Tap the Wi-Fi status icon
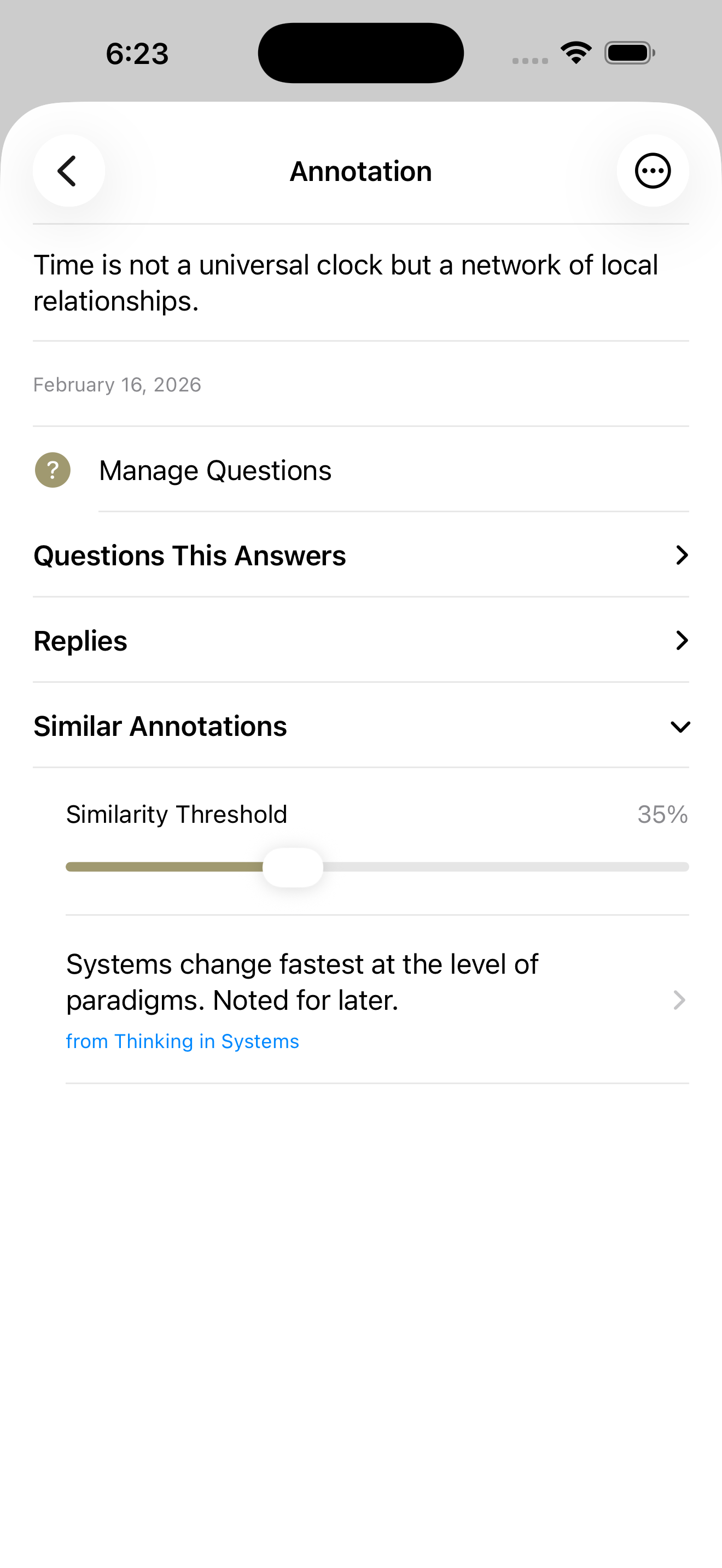Screen dimensions: 722x1568 tap(575, 52)
